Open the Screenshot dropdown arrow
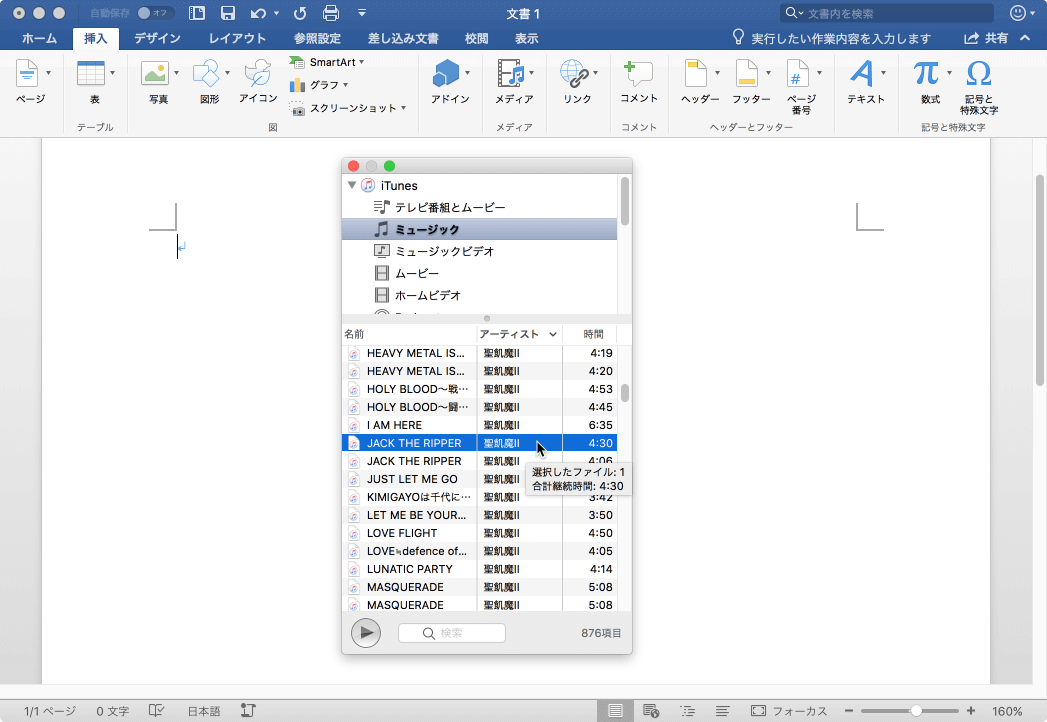1047x722 pixels. pos(403,108)
